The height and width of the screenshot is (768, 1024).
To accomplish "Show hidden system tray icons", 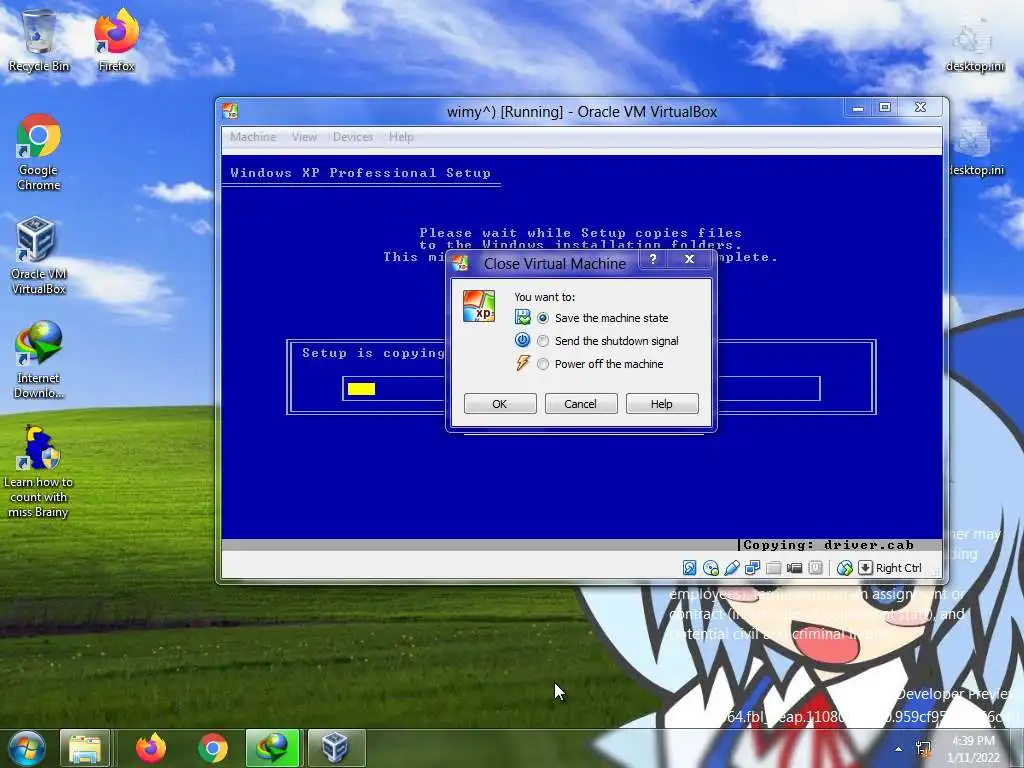I will coord(898,749).
